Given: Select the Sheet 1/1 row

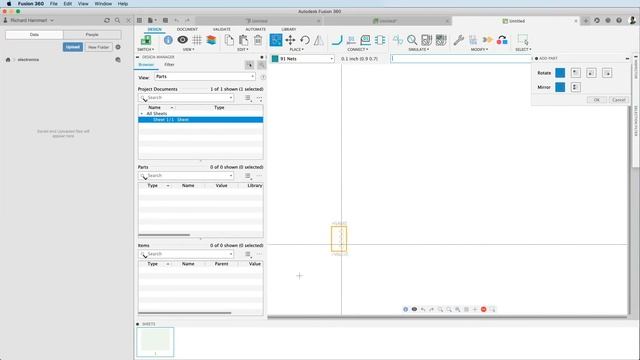Looking at the screenshot, I should tap(201, 120).
